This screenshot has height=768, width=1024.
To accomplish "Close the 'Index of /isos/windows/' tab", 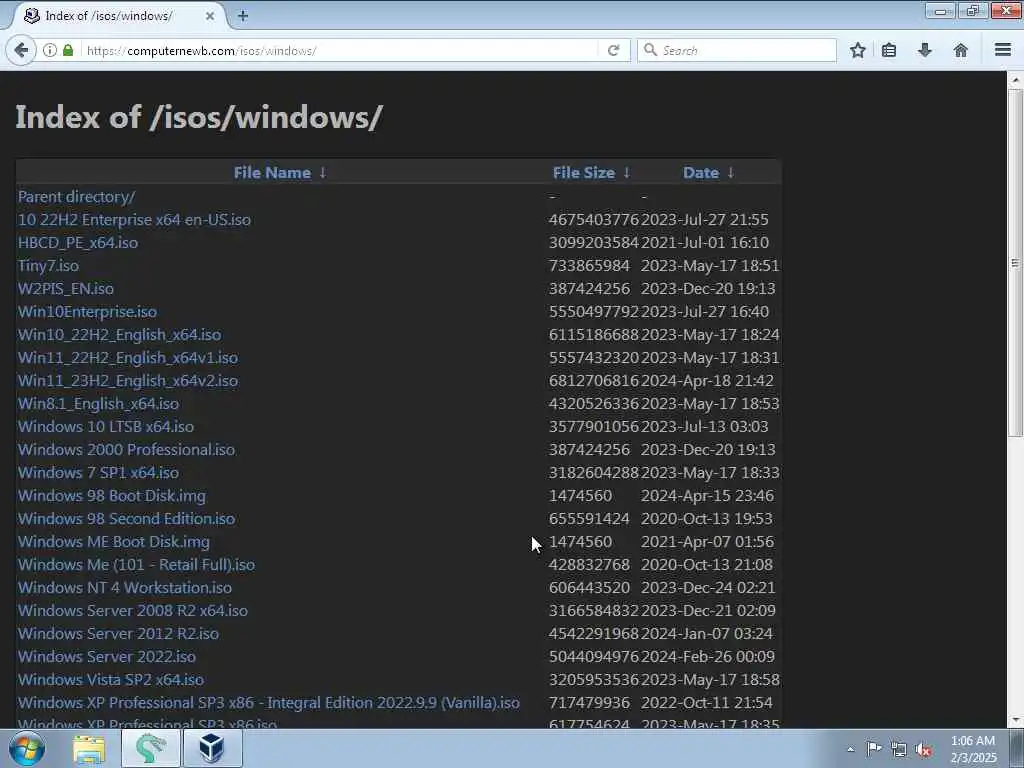I will tap(210, 16).
